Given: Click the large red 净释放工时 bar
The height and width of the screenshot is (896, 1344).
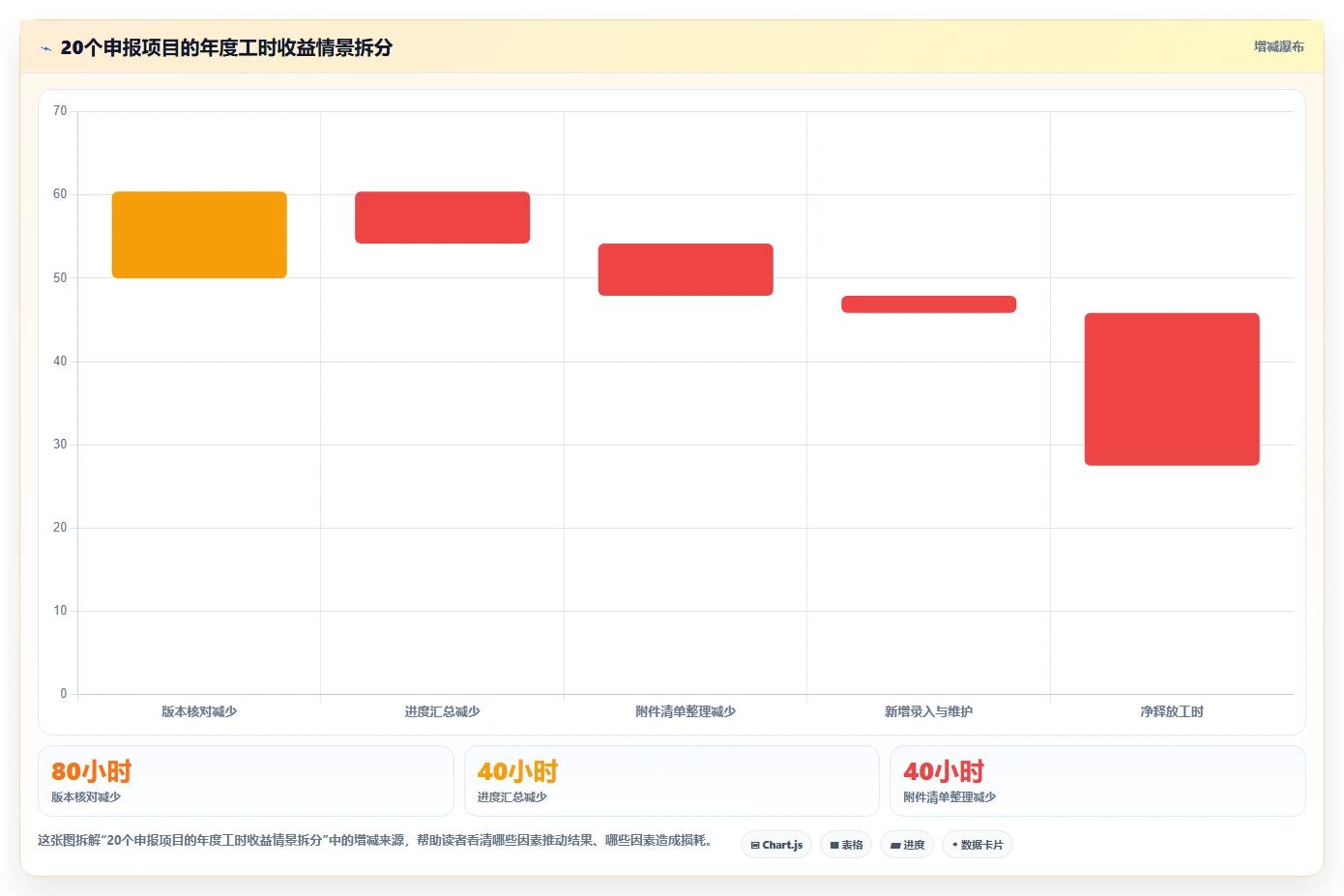Looking at the screenshot, I should 1172,390.
